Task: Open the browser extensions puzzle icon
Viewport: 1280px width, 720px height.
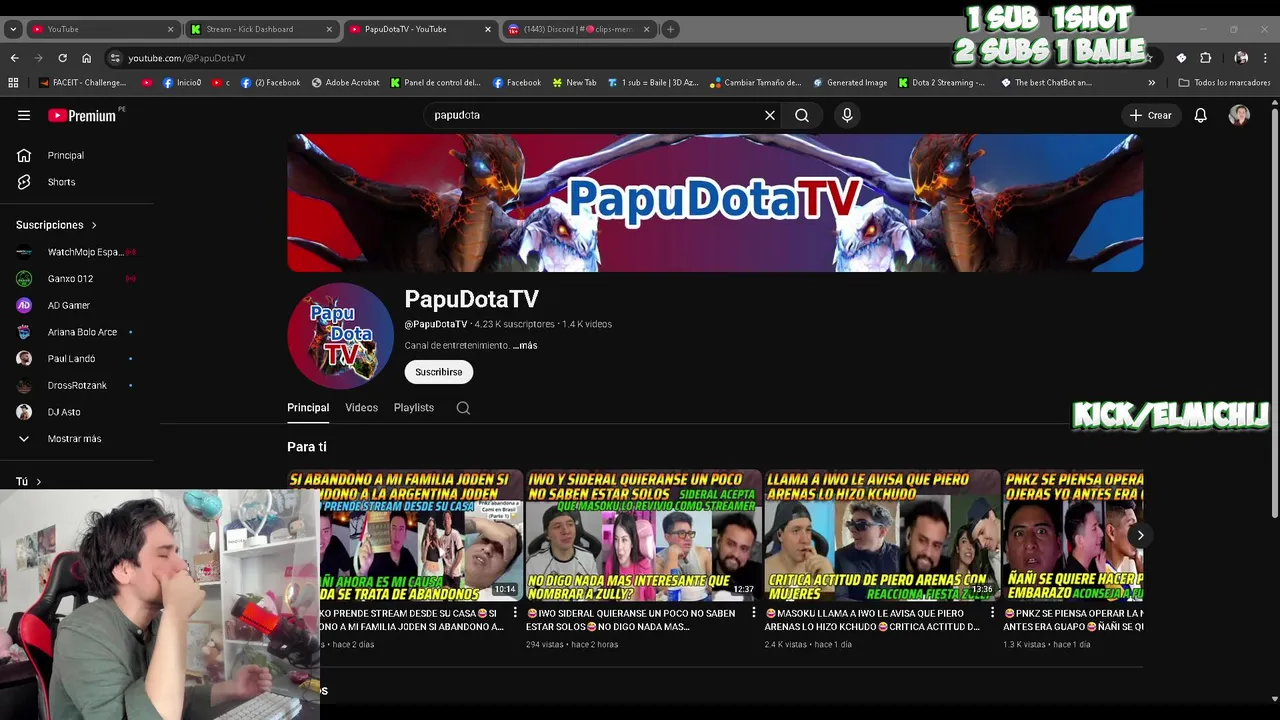Action: click(1206, 58)
